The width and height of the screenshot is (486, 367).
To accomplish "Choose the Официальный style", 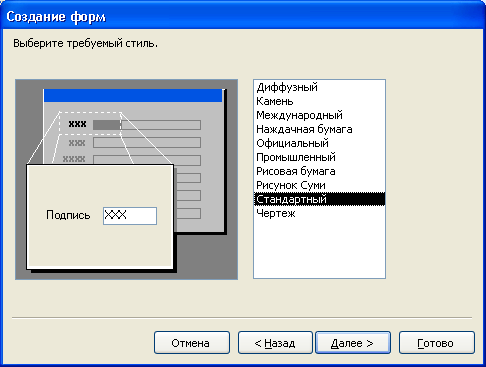I will point(319,143).
